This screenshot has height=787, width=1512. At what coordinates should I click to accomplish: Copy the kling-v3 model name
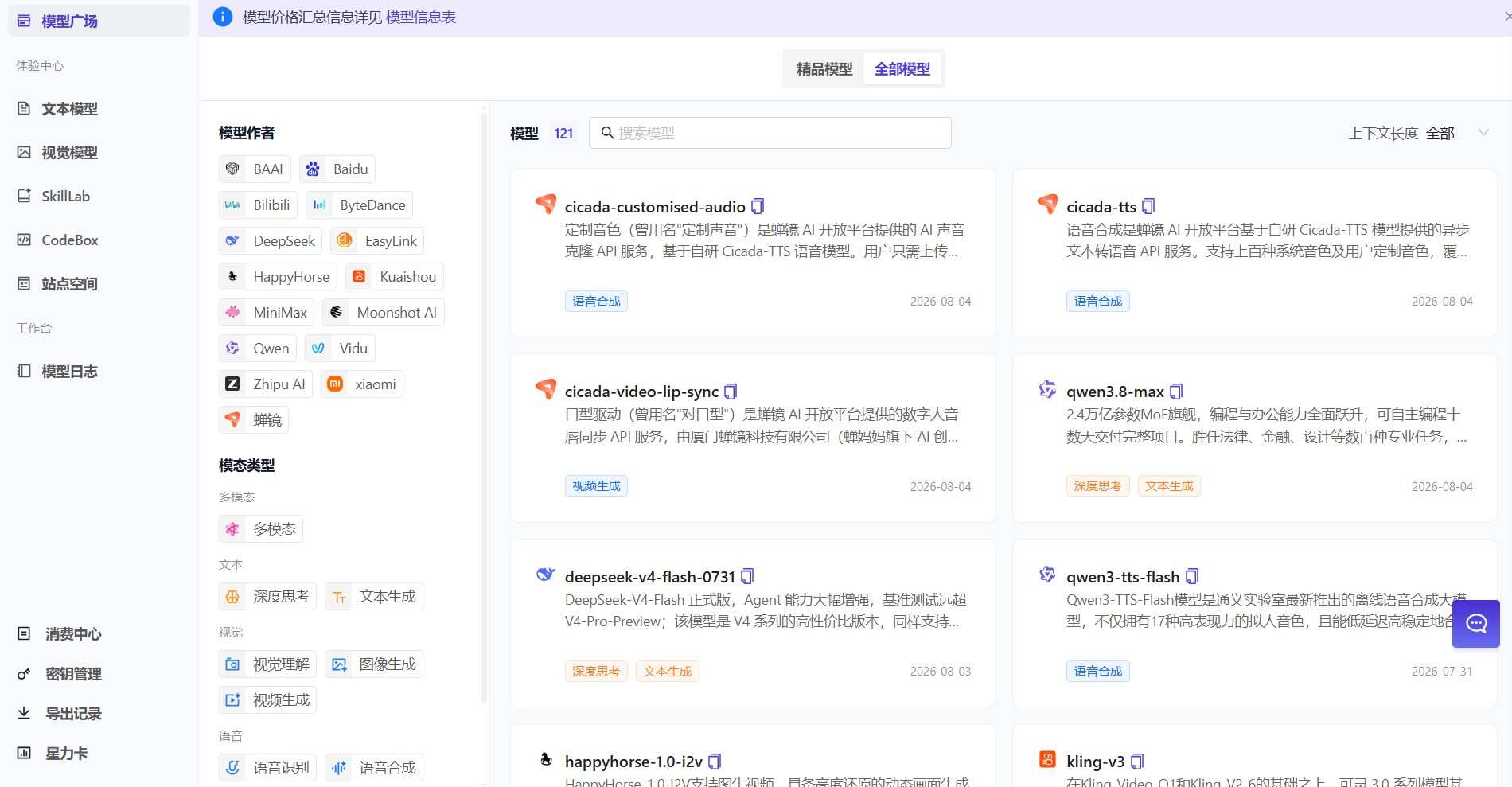[x=1137, y=762]
